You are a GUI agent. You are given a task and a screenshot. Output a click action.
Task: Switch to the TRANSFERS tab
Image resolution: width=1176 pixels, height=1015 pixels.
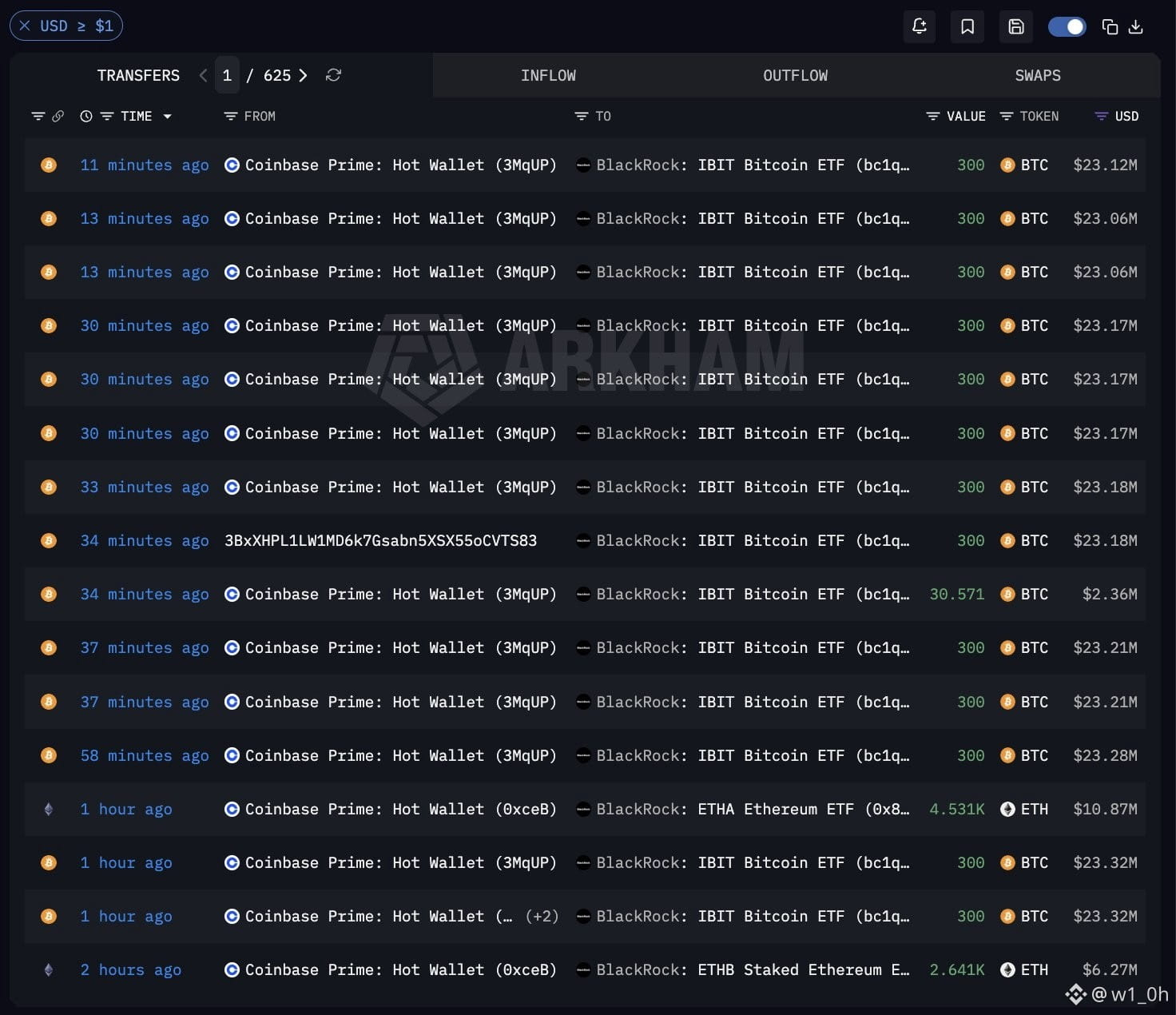[138, 75]
